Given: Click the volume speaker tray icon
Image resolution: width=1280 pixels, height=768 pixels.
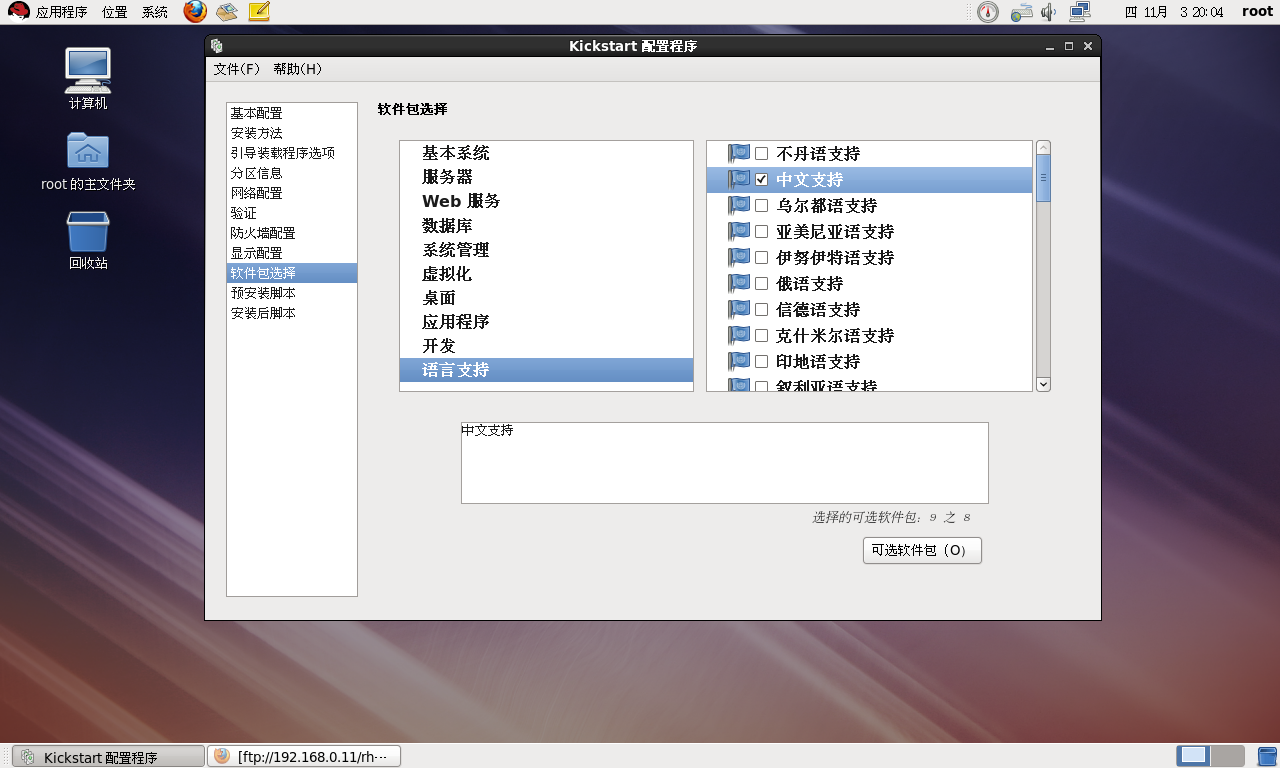Looking at the screenshot, I should pyautogui.click(x=1048, y=12).
